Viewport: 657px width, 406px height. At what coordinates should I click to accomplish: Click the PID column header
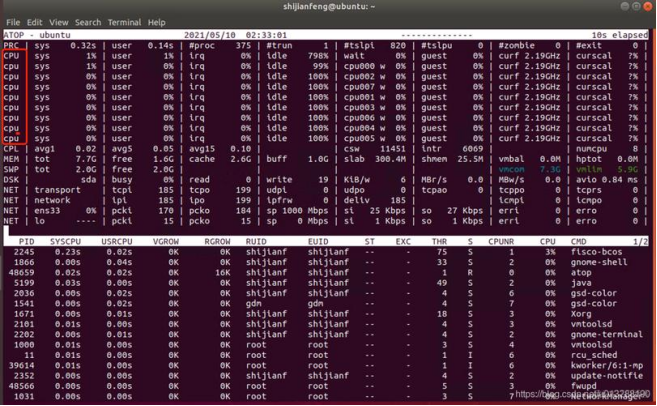(x=26, y=242)
